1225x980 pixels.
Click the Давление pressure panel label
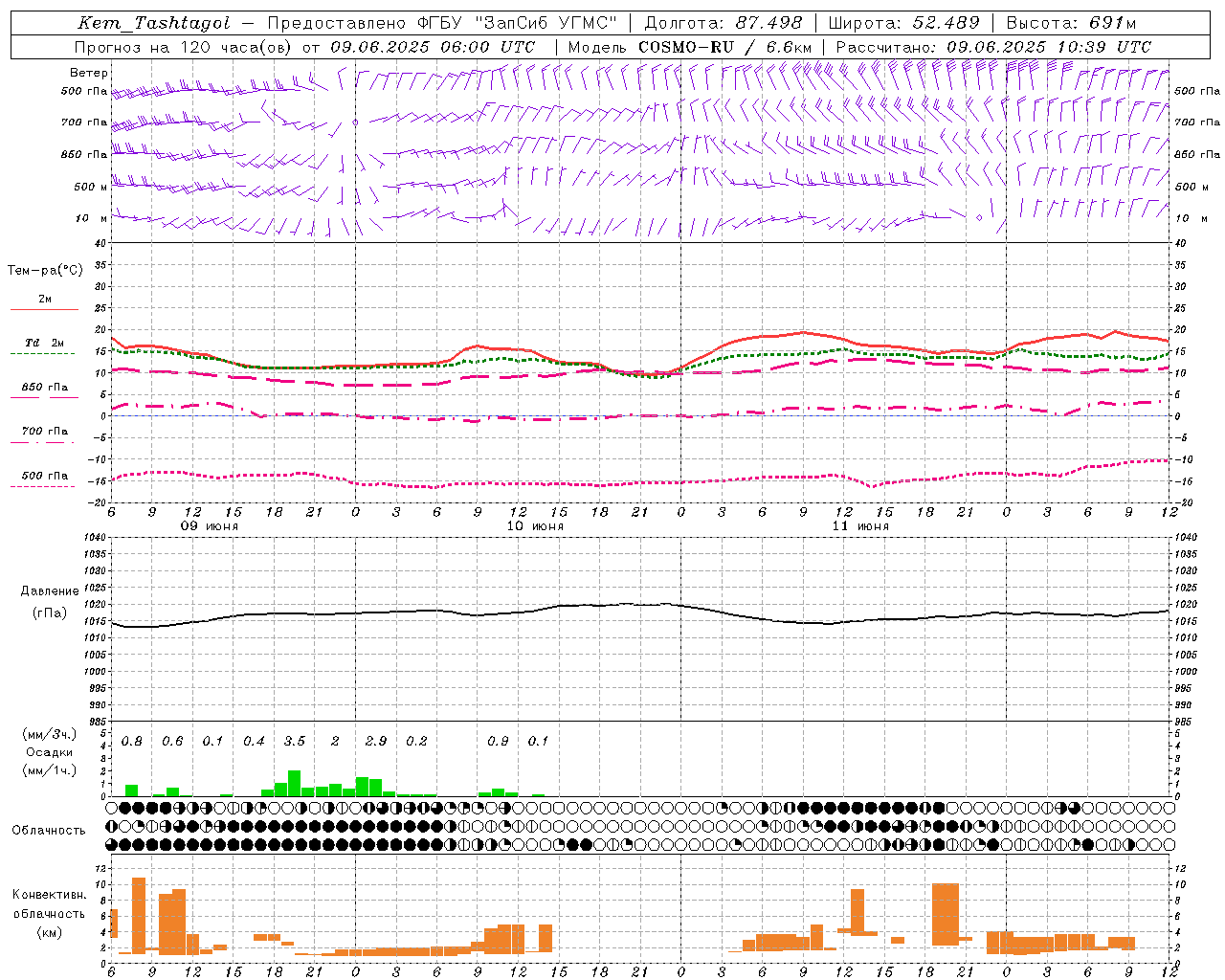[x=50, y=591]
